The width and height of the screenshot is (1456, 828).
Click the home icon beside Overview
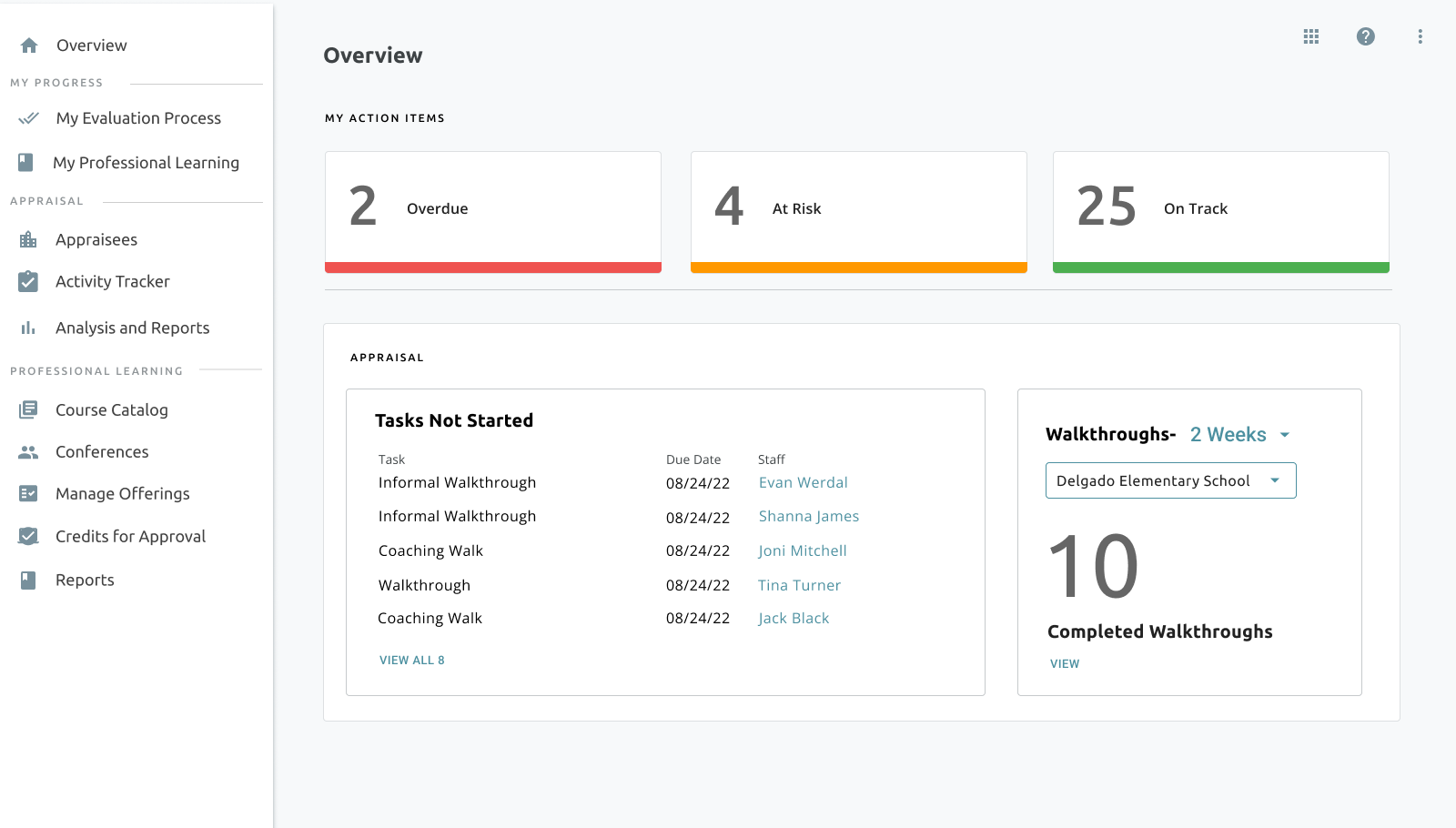tap(29, 45)
